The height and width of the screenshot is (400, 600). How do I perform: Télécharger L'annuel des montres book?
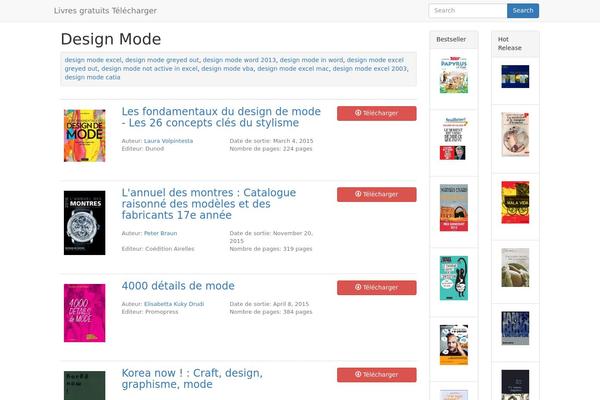377,194
